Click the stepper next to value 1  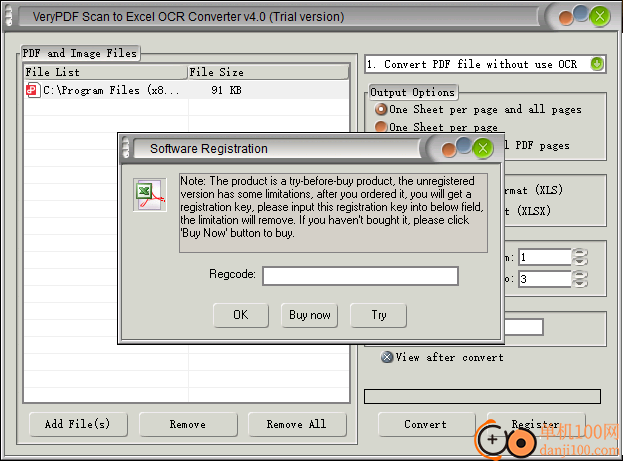[x=580, y=257]
